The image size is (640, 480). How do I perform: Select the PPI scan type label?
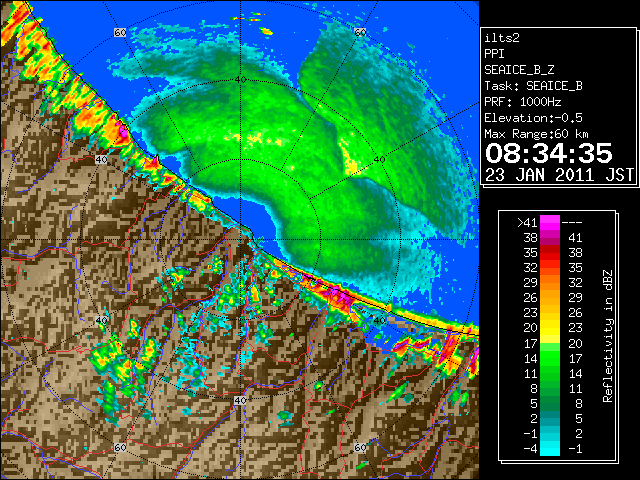click(494, 54)
